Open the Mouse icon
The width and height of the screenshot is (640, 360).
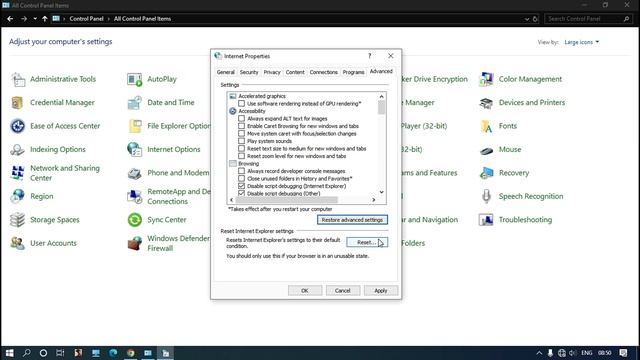click(x=486, y=150)
